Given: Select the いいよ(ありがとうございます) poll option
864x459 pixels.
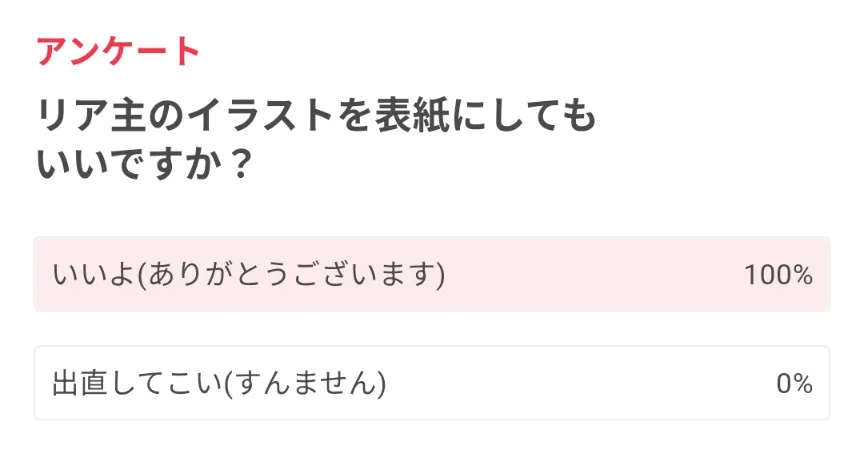Looking at the screenshot, I should click(248, 274).
